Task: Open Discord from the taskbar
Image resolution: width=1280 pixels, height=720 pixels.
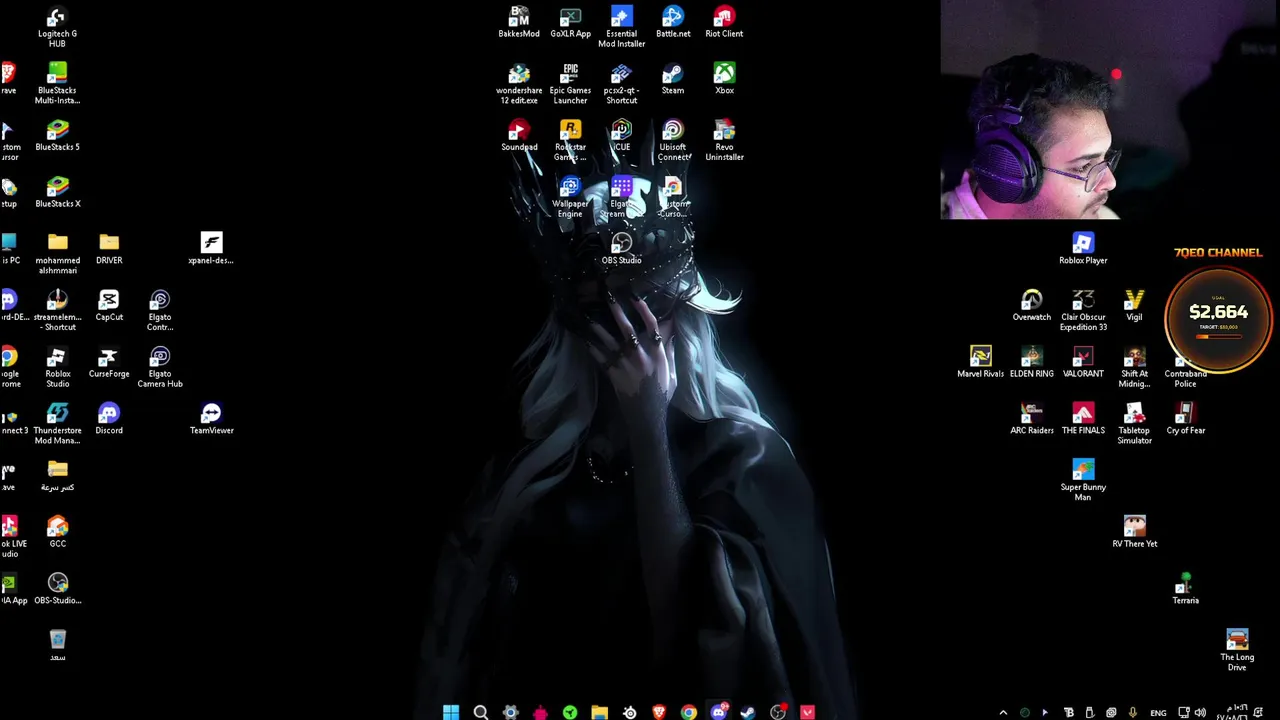Action: pyautogui.click(x=718, y=712)
